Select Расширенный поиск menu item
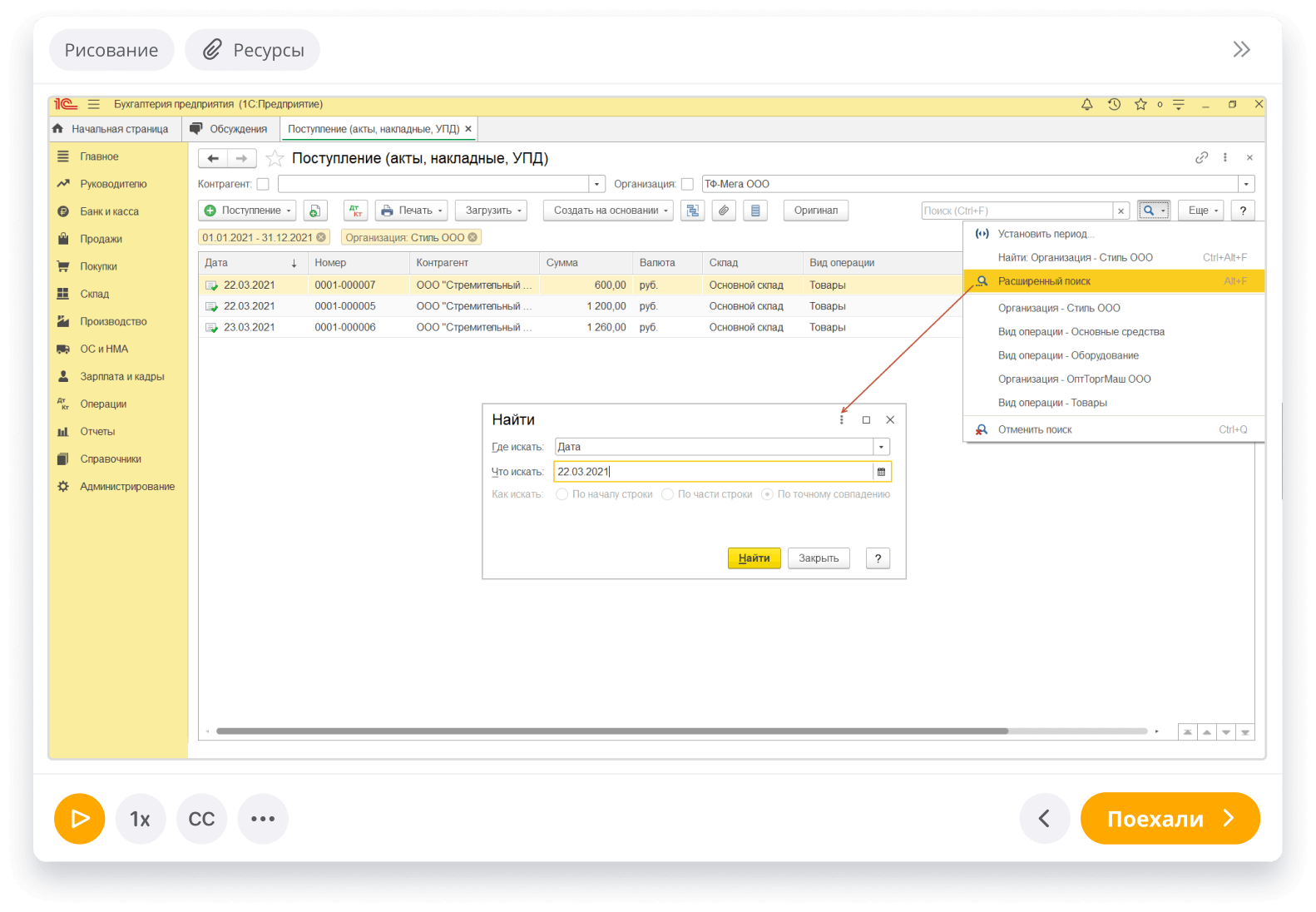 (x=1114, y=281)
